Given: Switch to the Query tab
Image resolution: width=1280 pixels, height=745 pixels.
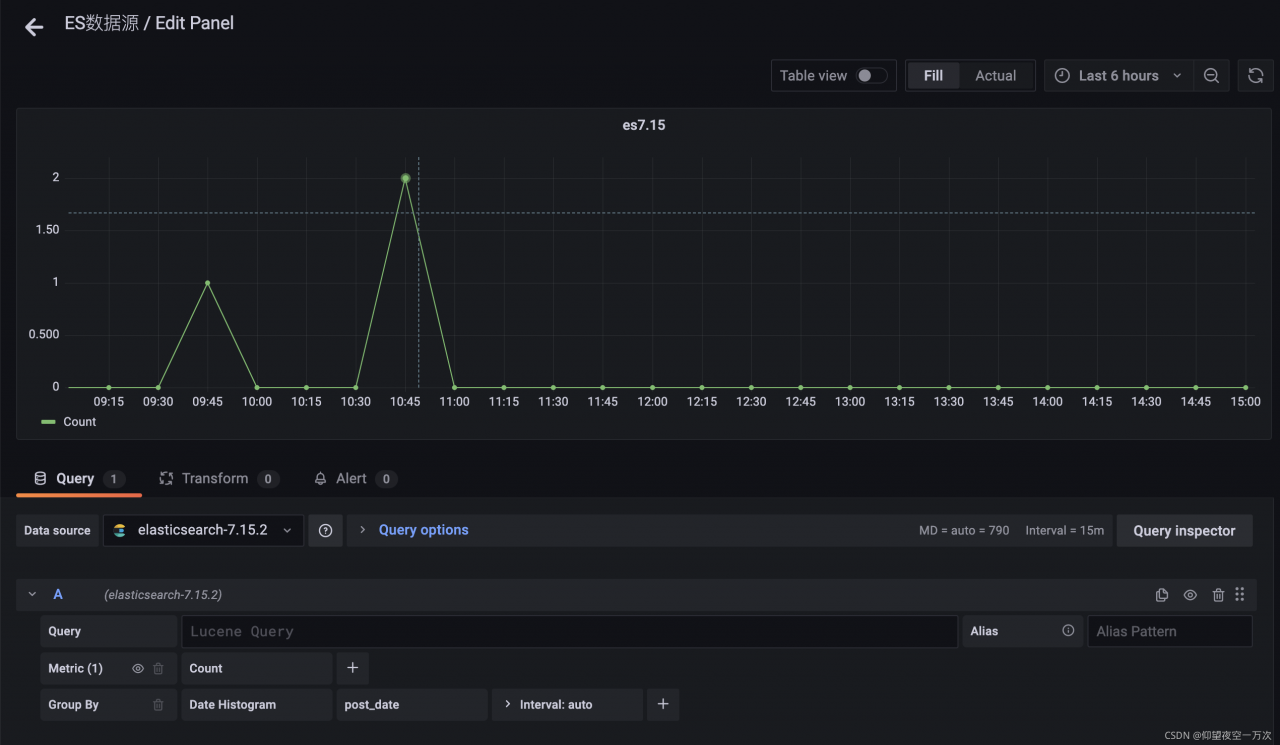Looking at the screenshot, I should click(x=79, y=479).
